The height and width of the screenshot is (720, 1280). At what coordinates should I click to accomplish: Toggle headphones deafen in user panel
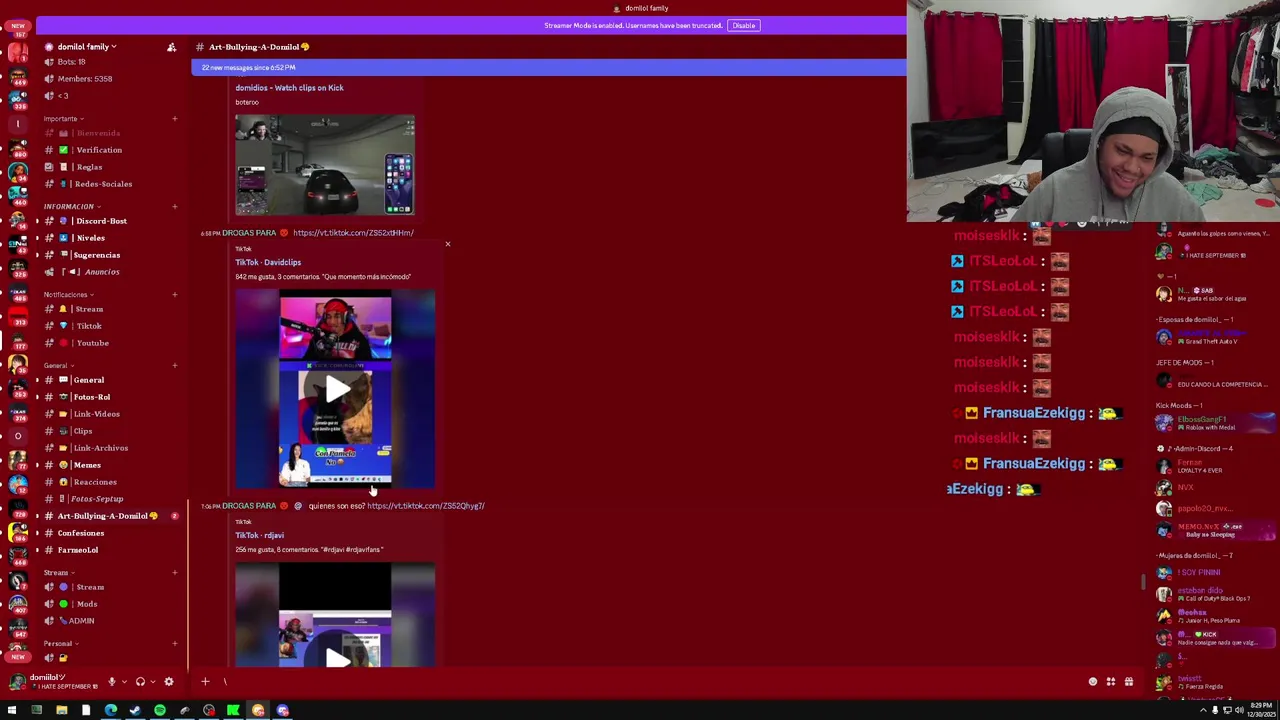[x=140, y=681]
